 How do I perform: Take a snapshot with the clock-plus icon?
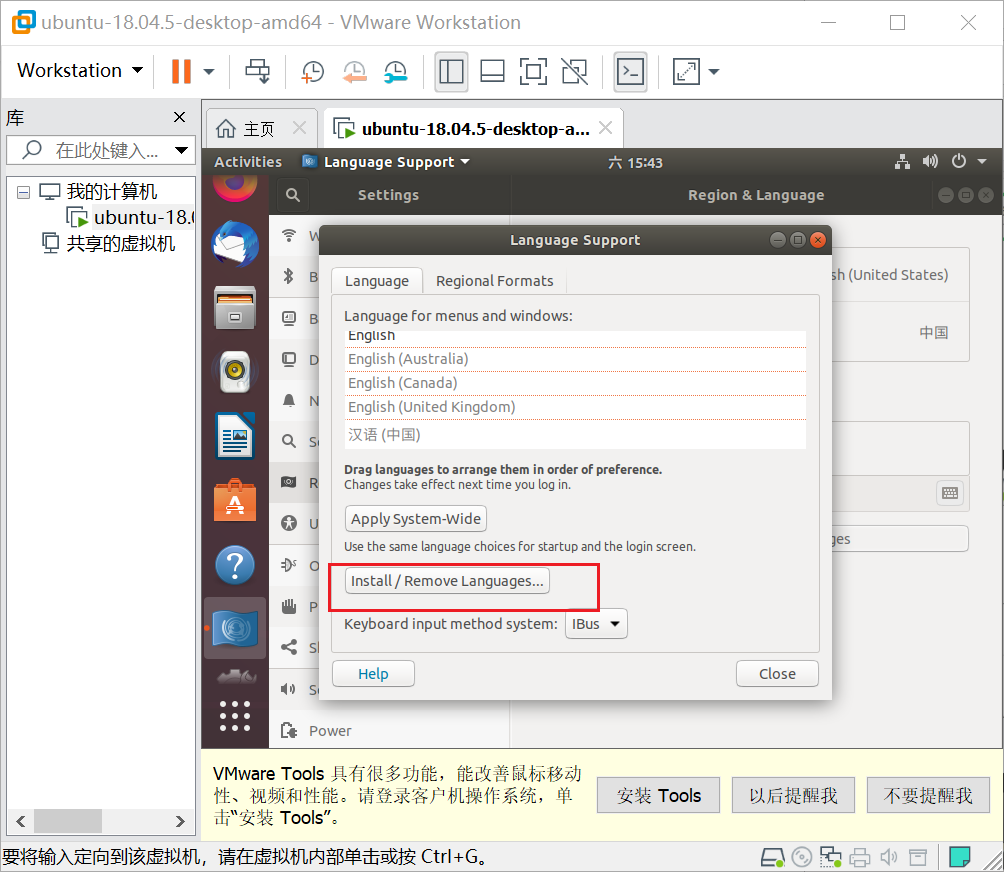[312, 71]
